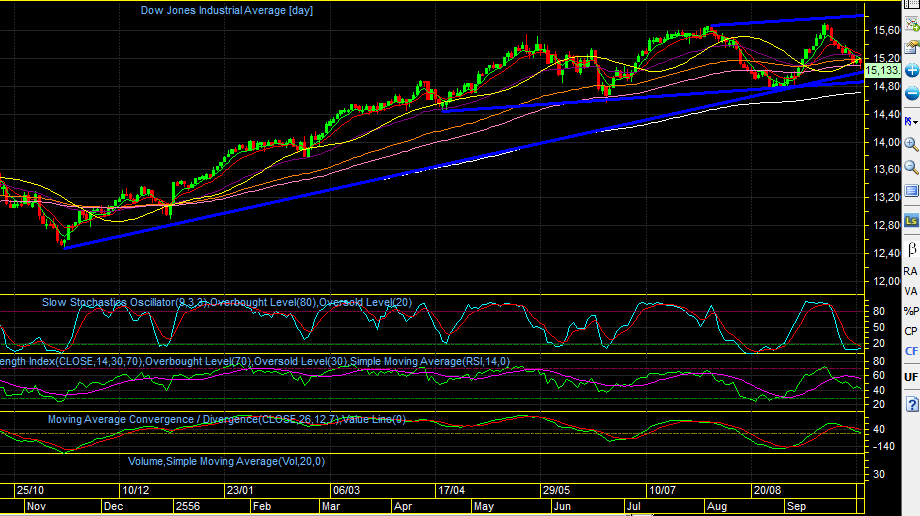
Task: Click the UF sidebar button
Action: pos(911,377)
